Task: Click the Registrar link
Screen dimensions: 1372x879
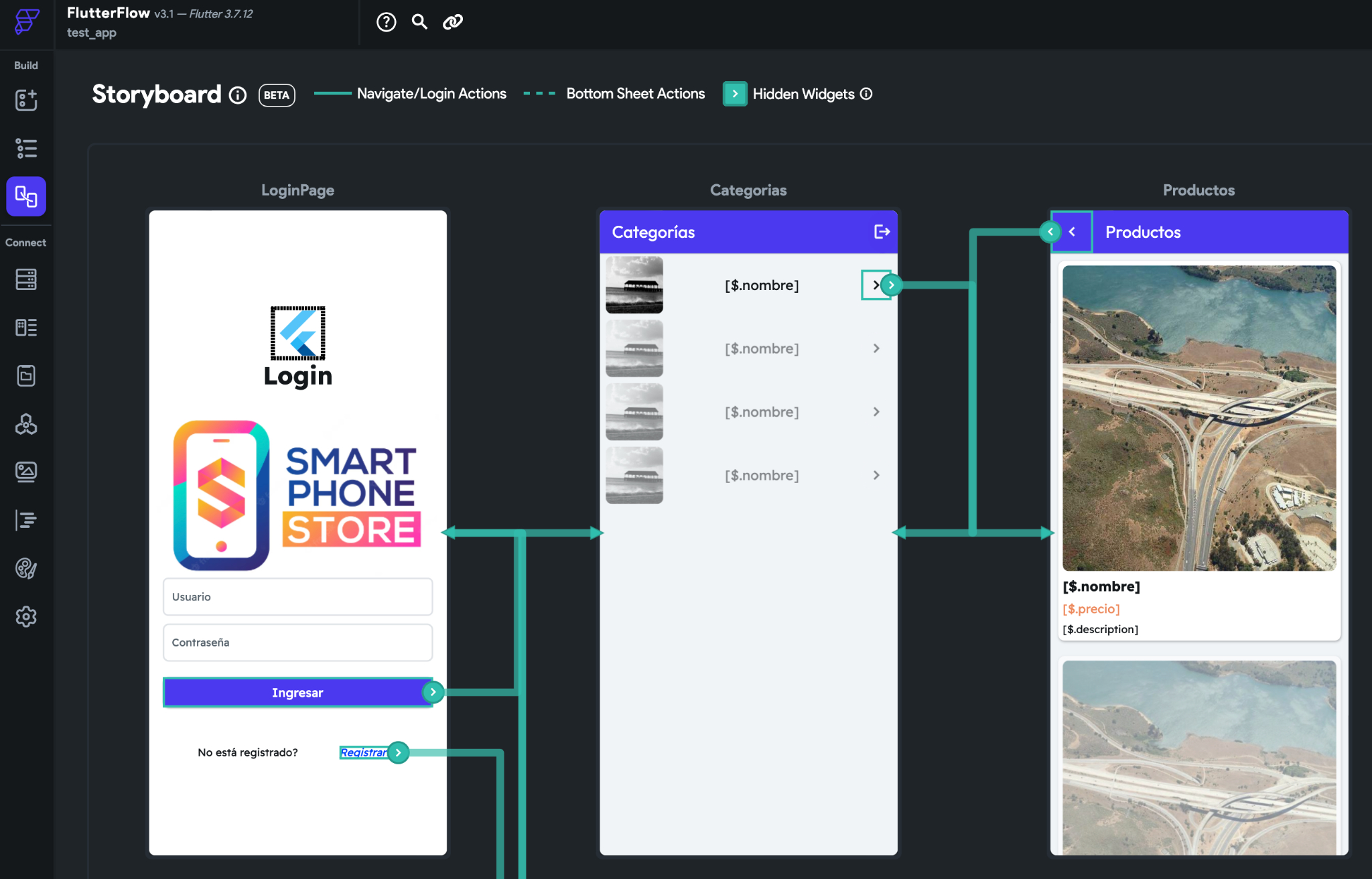Action: point(363,752)
